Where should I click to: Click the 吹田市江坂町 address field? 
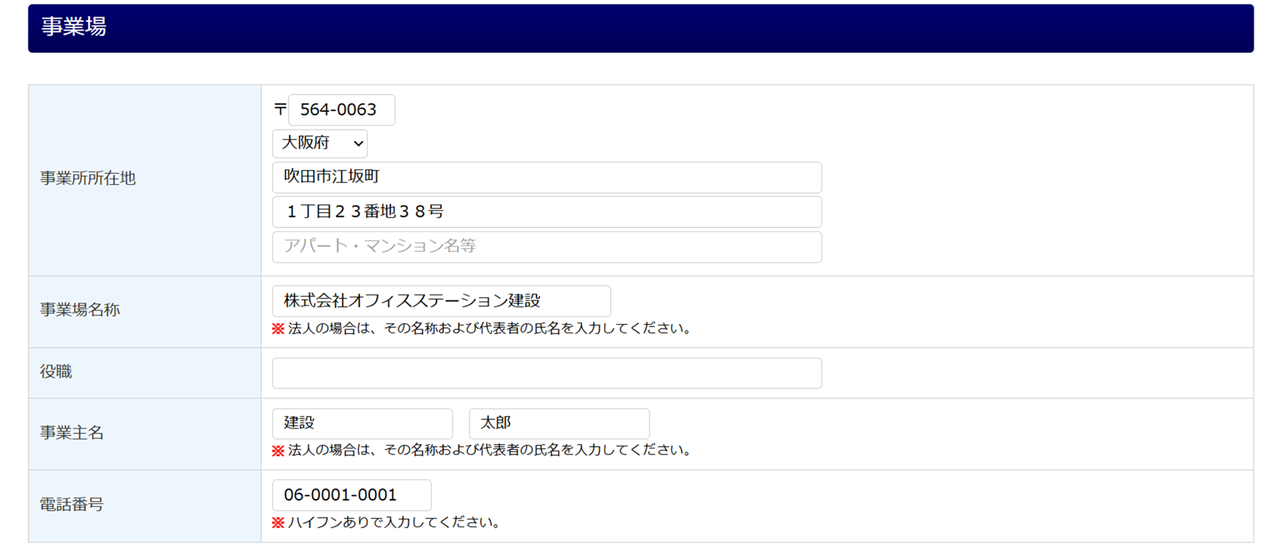[x=546, y=177]
